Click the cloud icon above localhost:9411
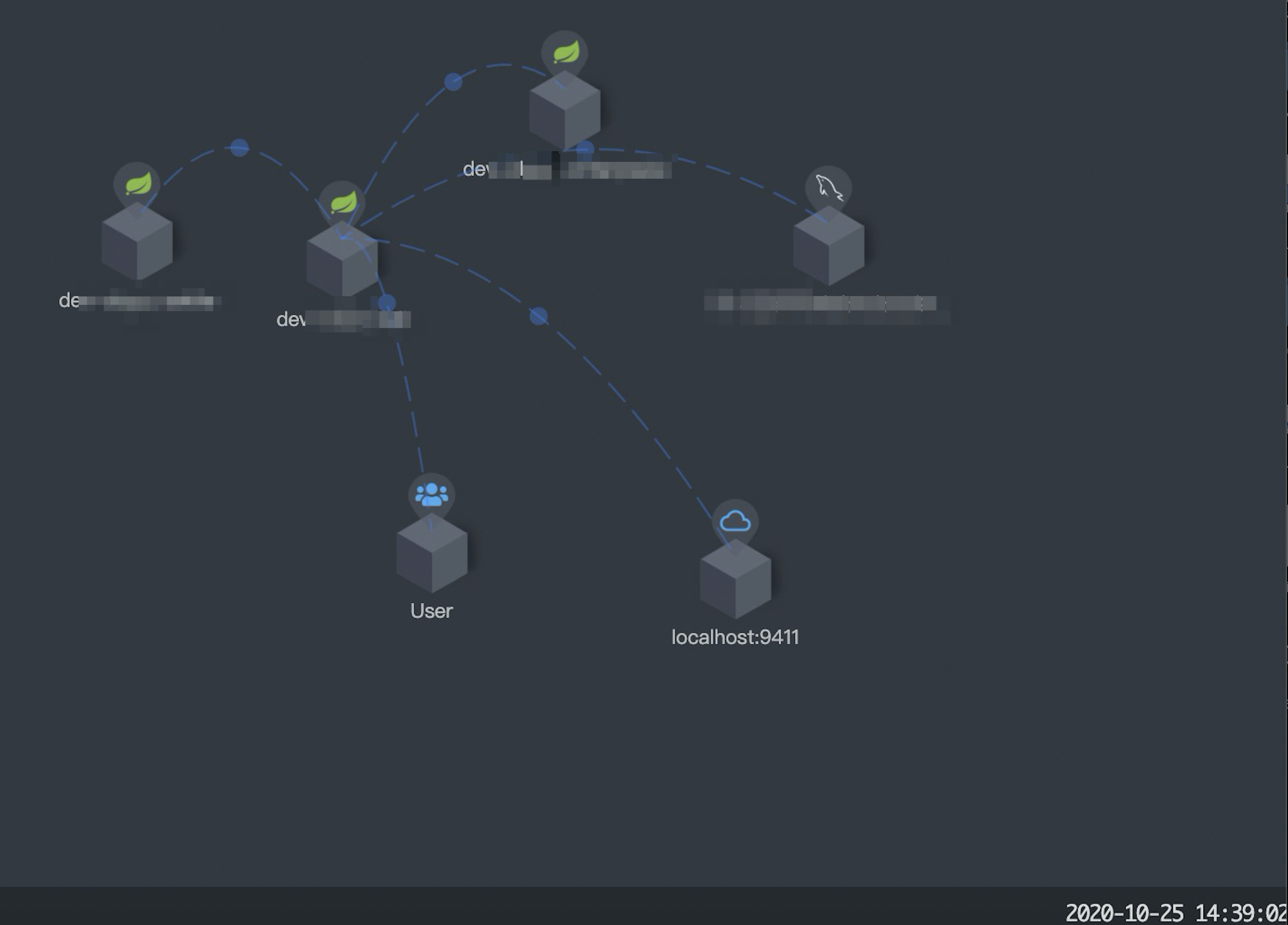 735,521
